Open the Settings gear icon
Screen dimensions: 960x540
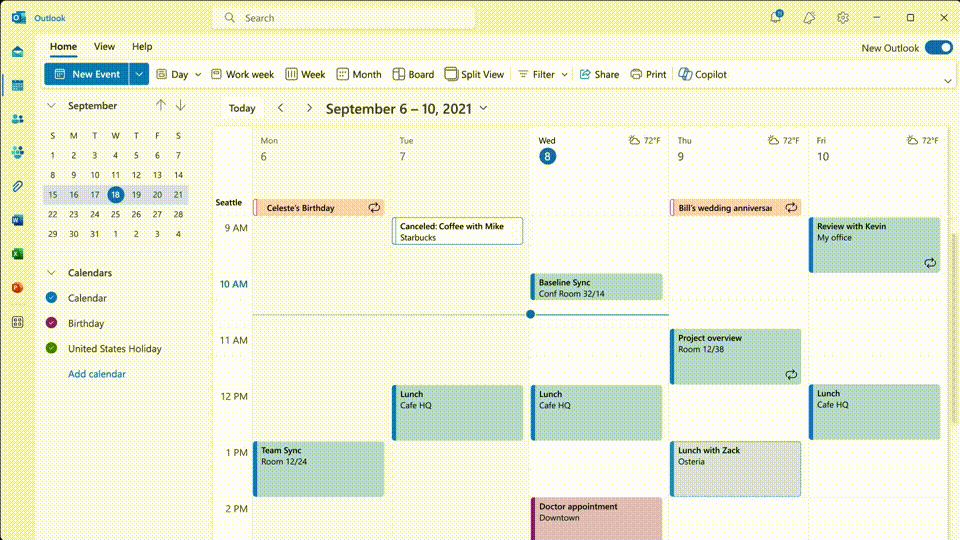(x=843, y=18)
